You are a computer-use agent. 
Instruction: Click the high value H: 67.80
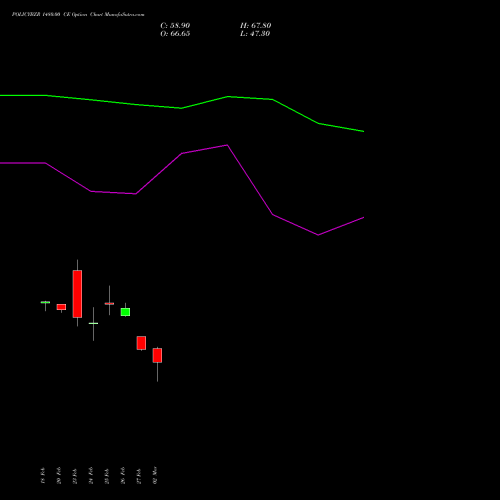click(255, 26)
